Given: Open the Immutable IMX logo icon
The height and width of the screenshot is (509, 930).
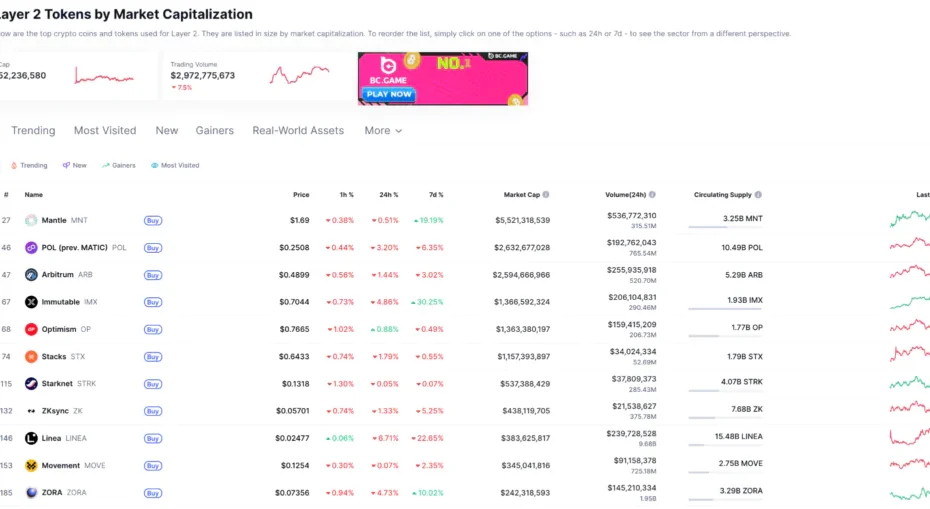Looking at the screenshot, I should [x=31, y=302].
